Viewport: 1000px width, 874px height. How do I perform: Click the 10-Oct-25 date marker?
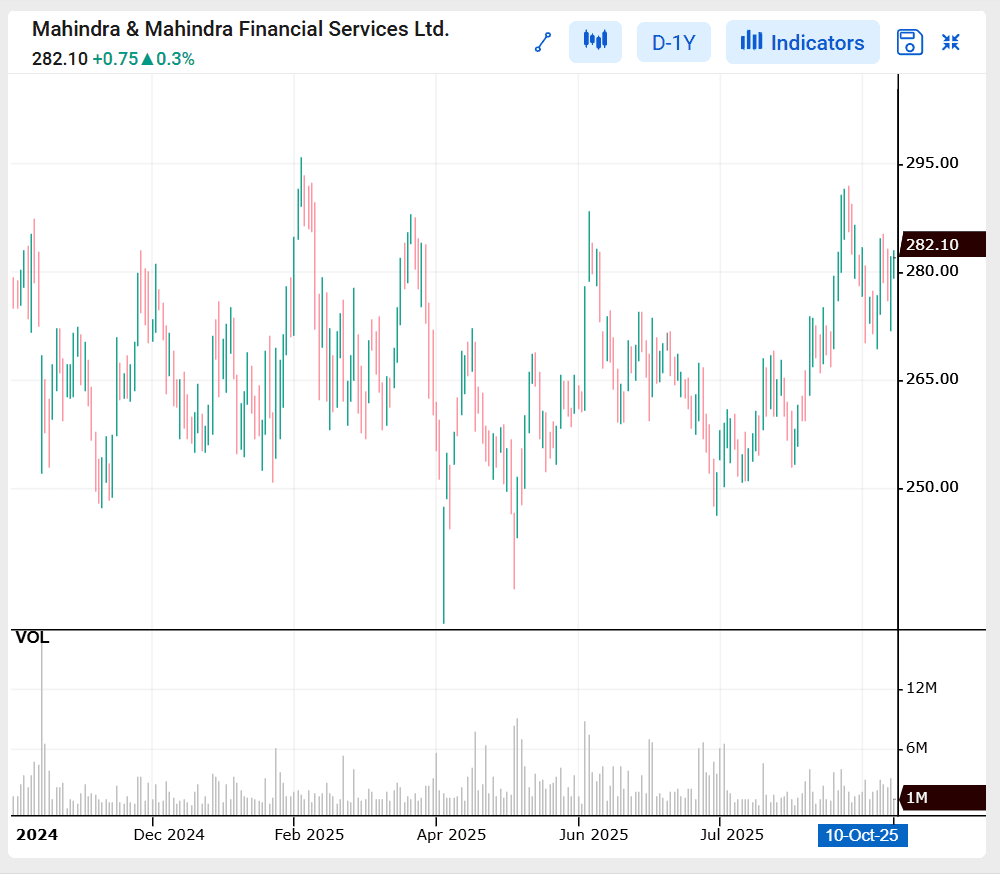(862, 835)
